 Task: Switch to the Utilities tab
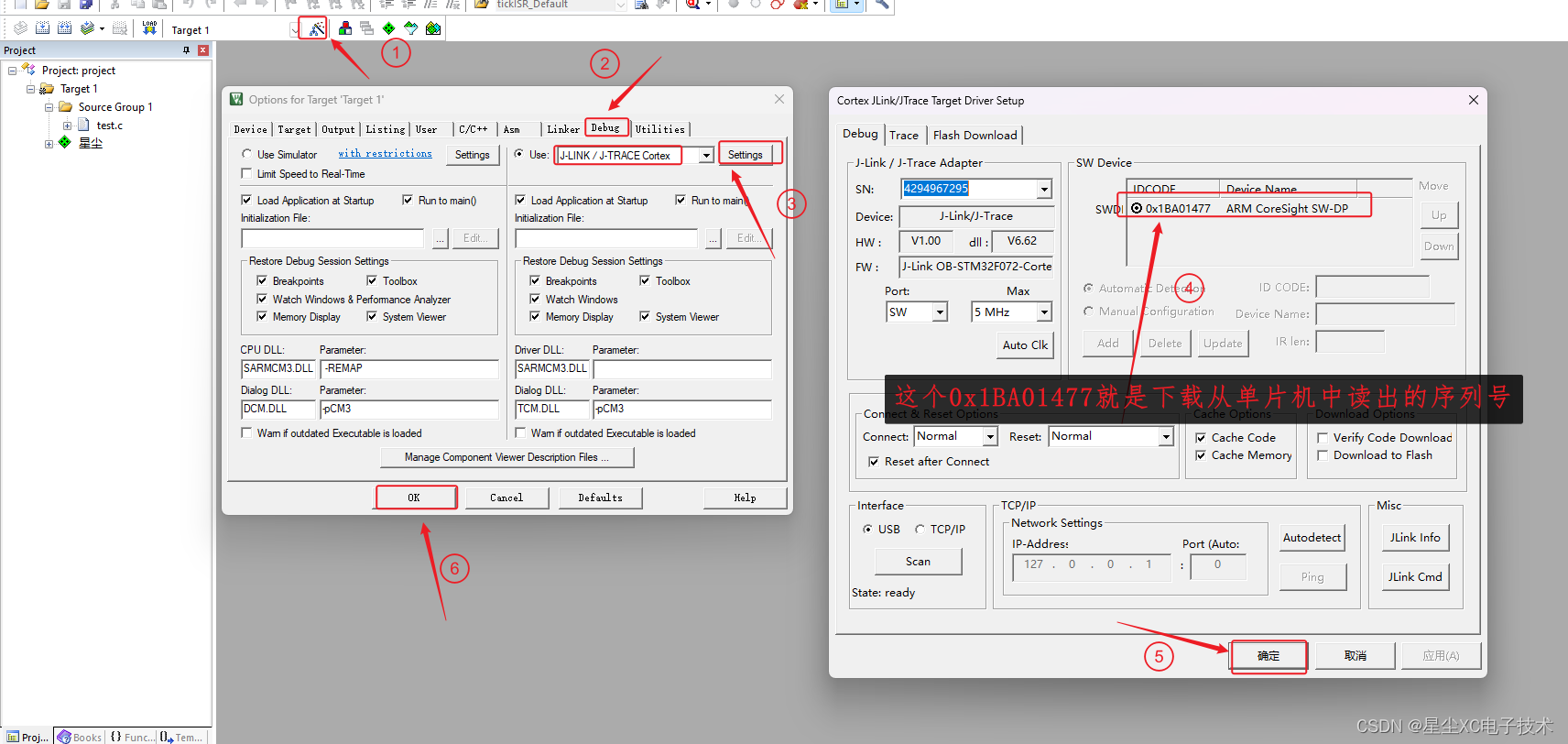(660, 129)
